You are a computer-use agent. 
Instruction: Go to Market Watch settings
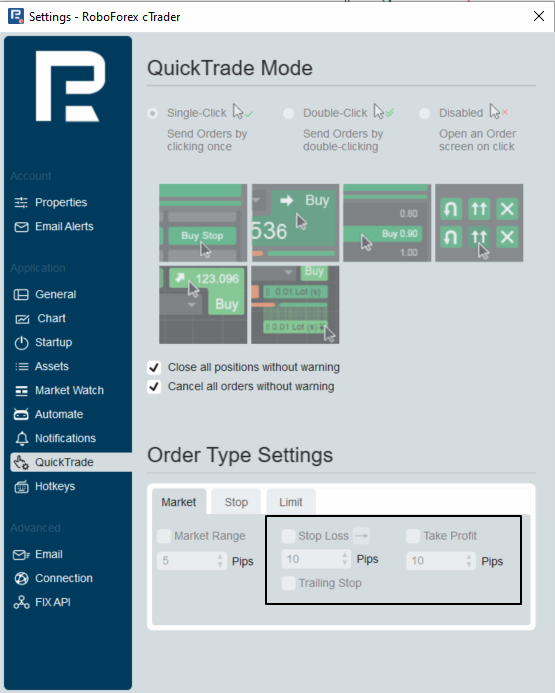click(69, 390)
